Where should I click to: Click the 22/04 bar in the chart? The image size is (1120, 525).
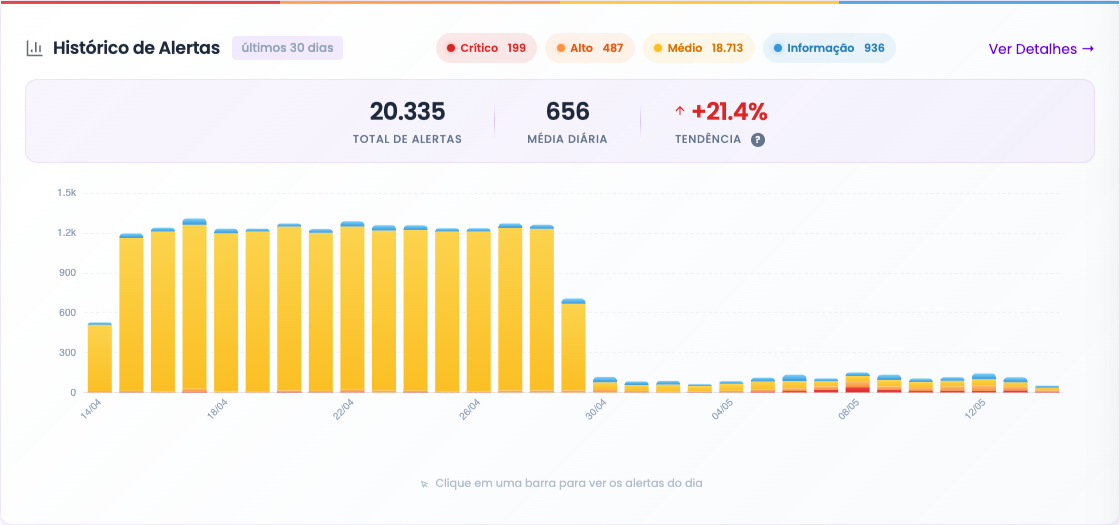pos(353,307)
